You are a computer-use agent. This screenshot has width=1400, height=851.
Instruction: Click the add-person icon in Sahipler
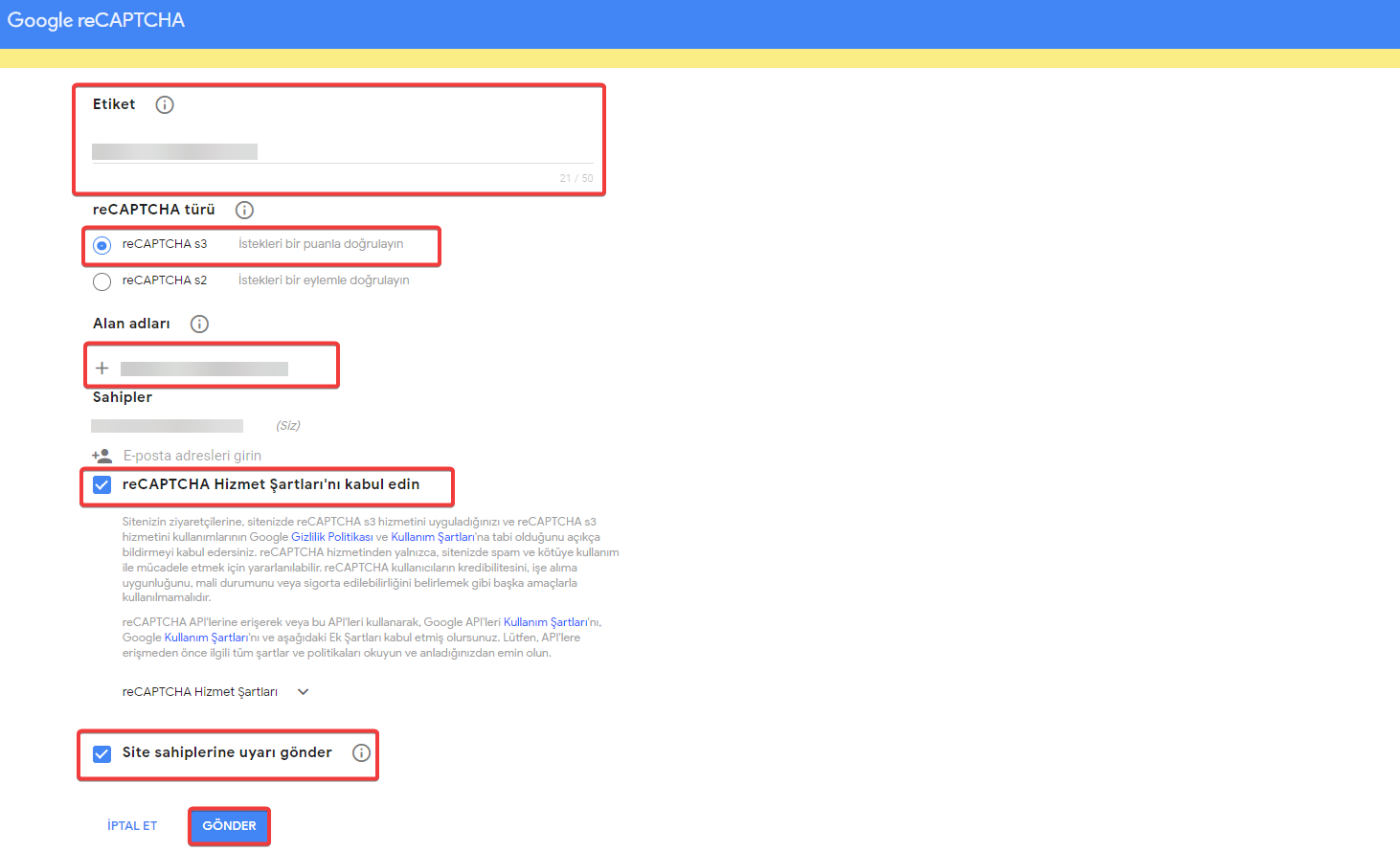point(102,456)
